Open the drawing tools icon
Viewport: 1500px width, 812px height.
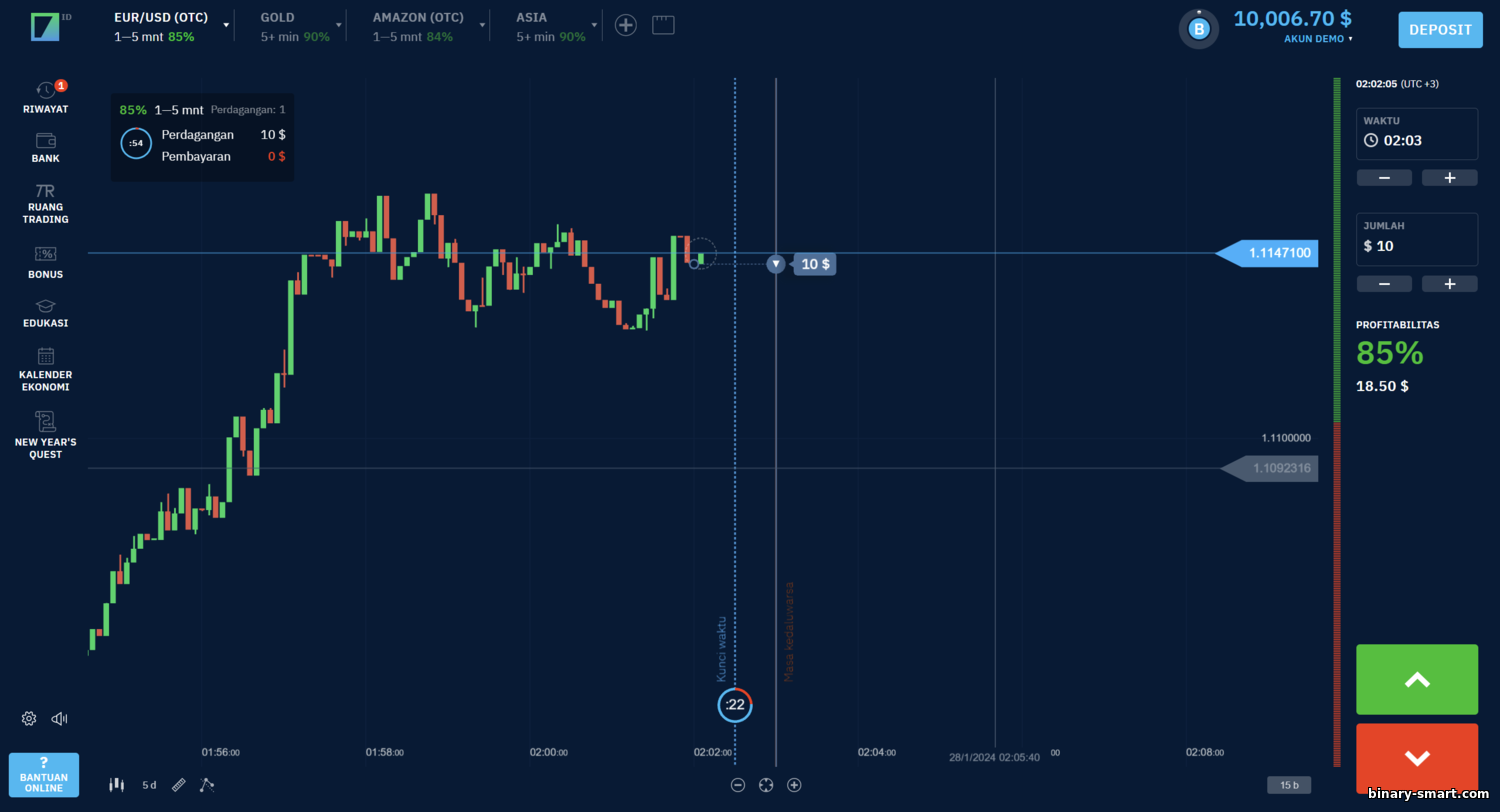coord(207,785)
